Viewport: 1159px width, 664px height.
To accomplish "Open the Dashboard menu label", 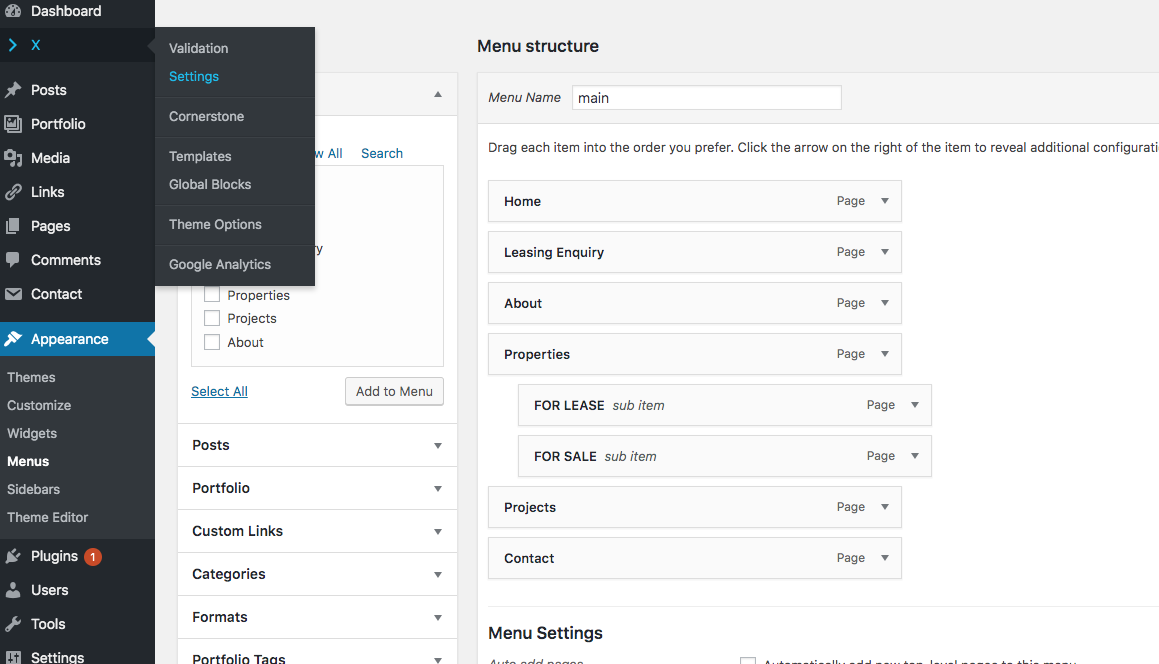I will click(66, 11).
